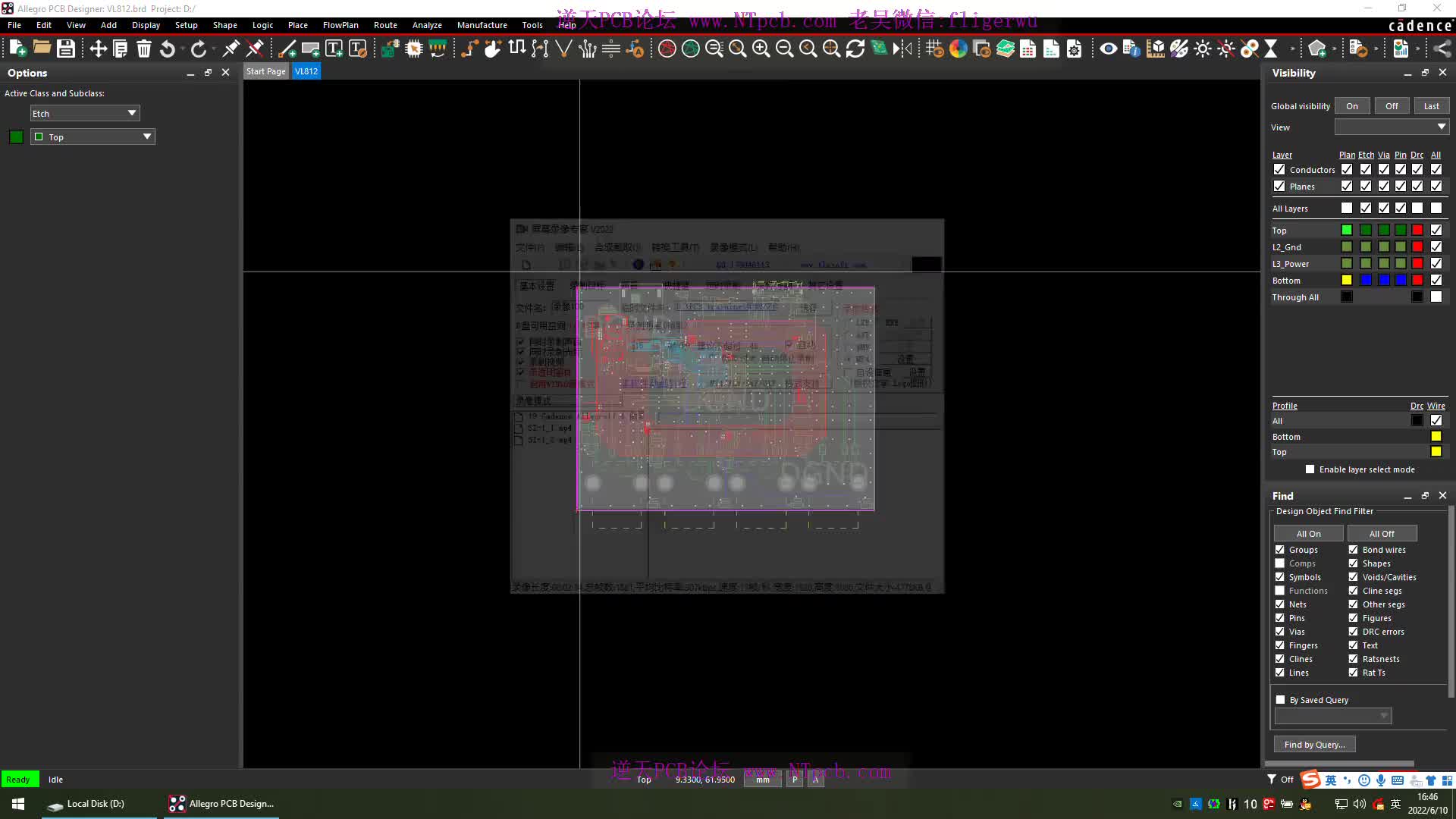Enable the Comps checkbox in Find
The width and height of the screenshot is (1456, 819).
click(x=1280, y=563)
